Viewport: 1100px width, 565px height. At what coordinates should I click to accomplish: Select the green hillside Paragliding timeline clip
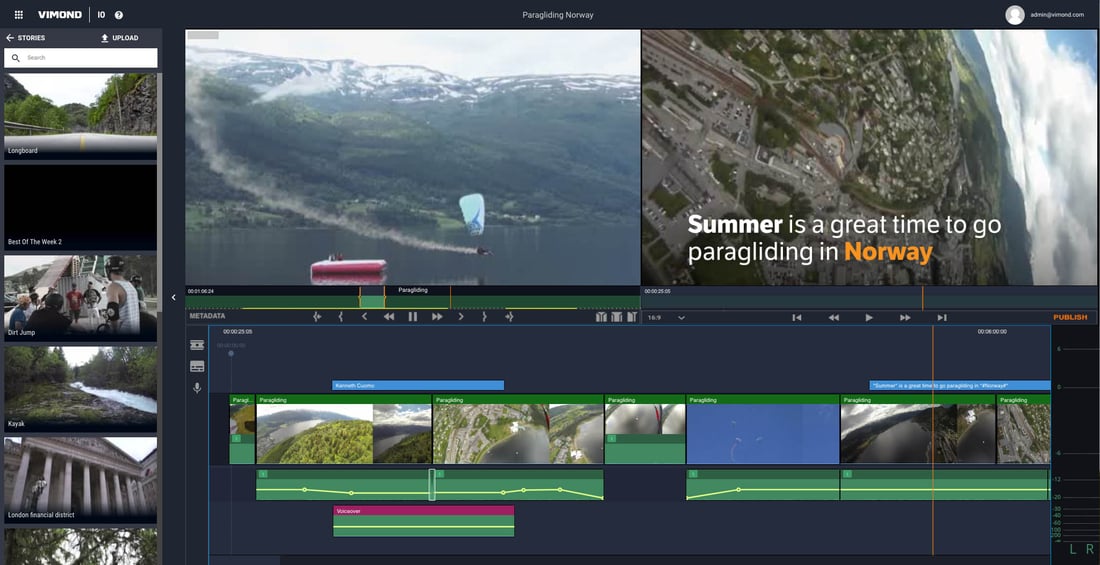(x=344, y=429)
